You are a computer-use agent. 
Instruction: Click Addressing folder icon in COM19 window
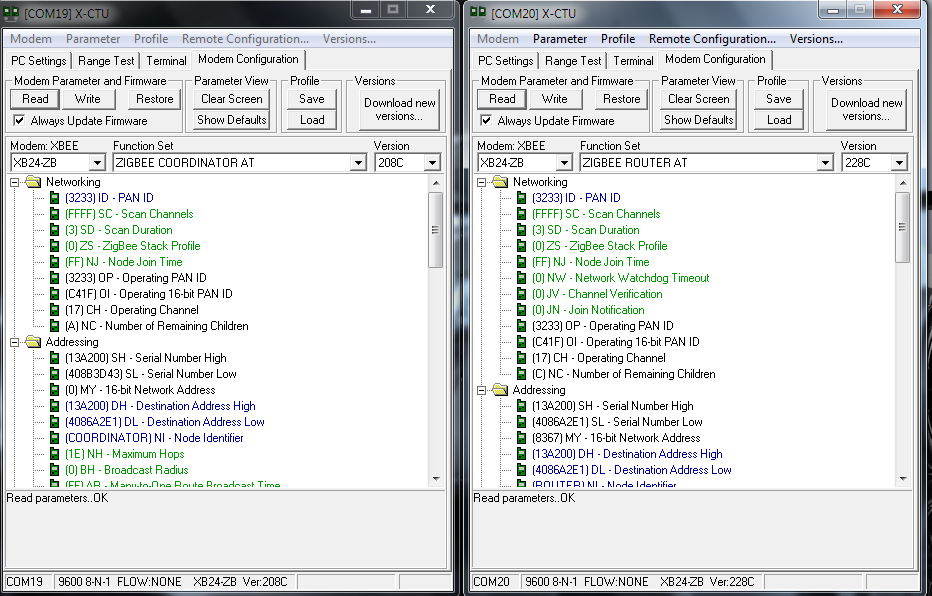coord(33,342)
